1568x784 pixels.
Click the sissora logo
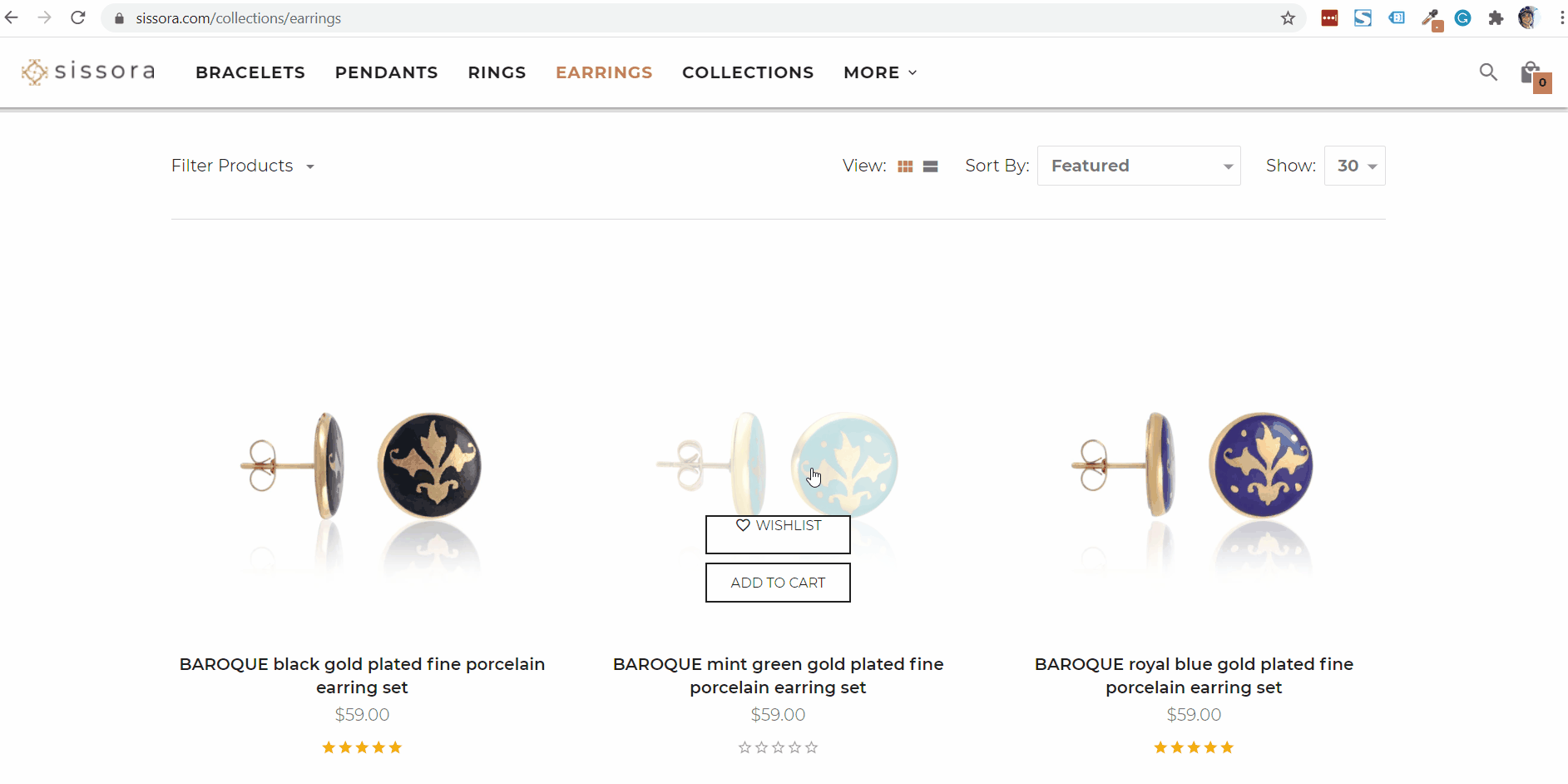(x=87, y=72)
